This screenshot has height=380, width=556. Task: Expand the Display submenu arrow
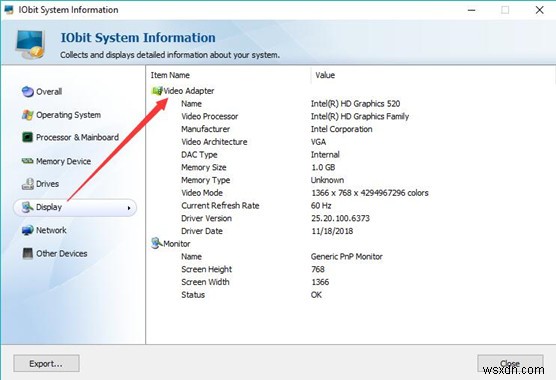129,208
